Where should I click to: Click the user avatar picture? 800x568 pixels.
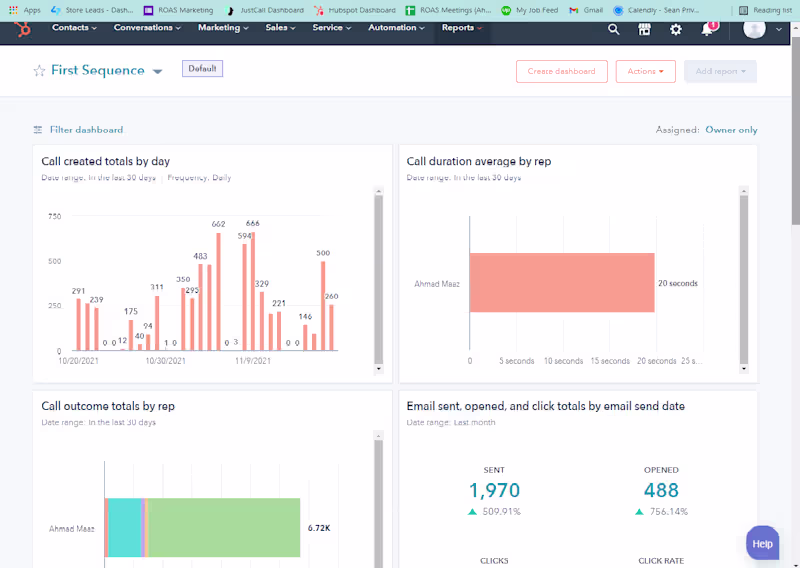point(754,29)
